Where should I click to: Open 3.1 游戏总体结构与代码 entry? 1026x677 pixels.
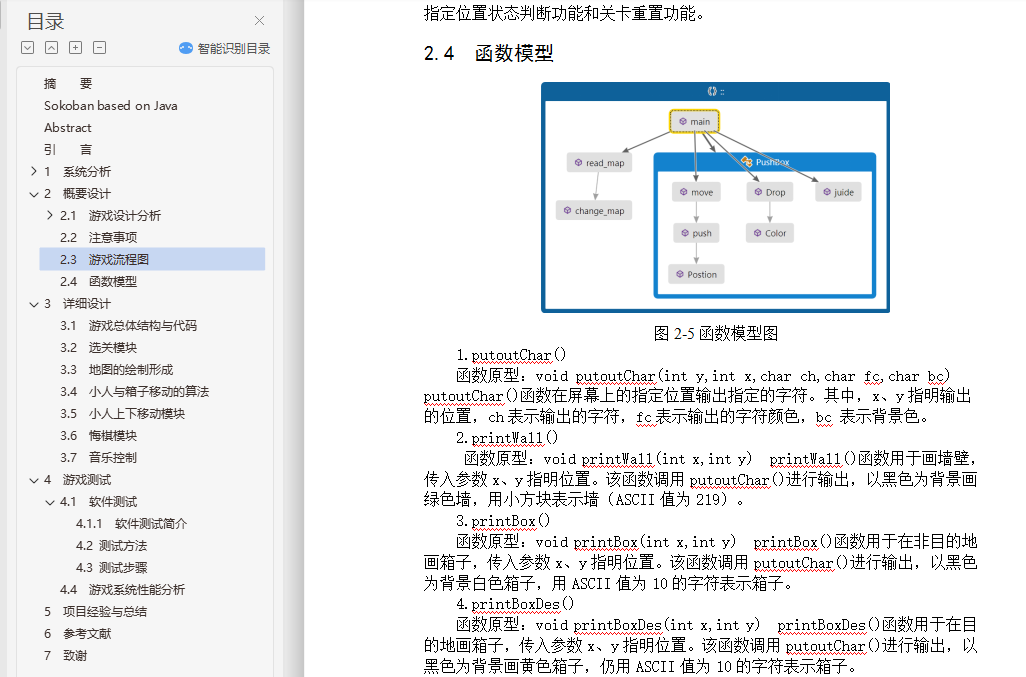128,326
